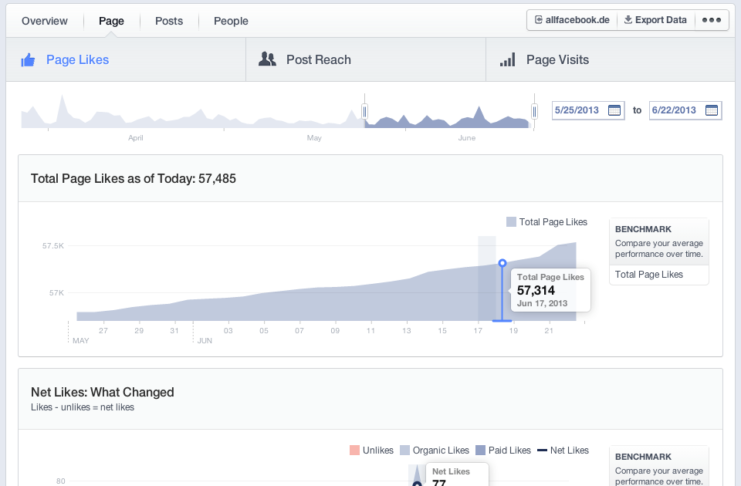Click the Page Visits bar chart icon
The image size is (741, 486).
click(x=508, y=60)
